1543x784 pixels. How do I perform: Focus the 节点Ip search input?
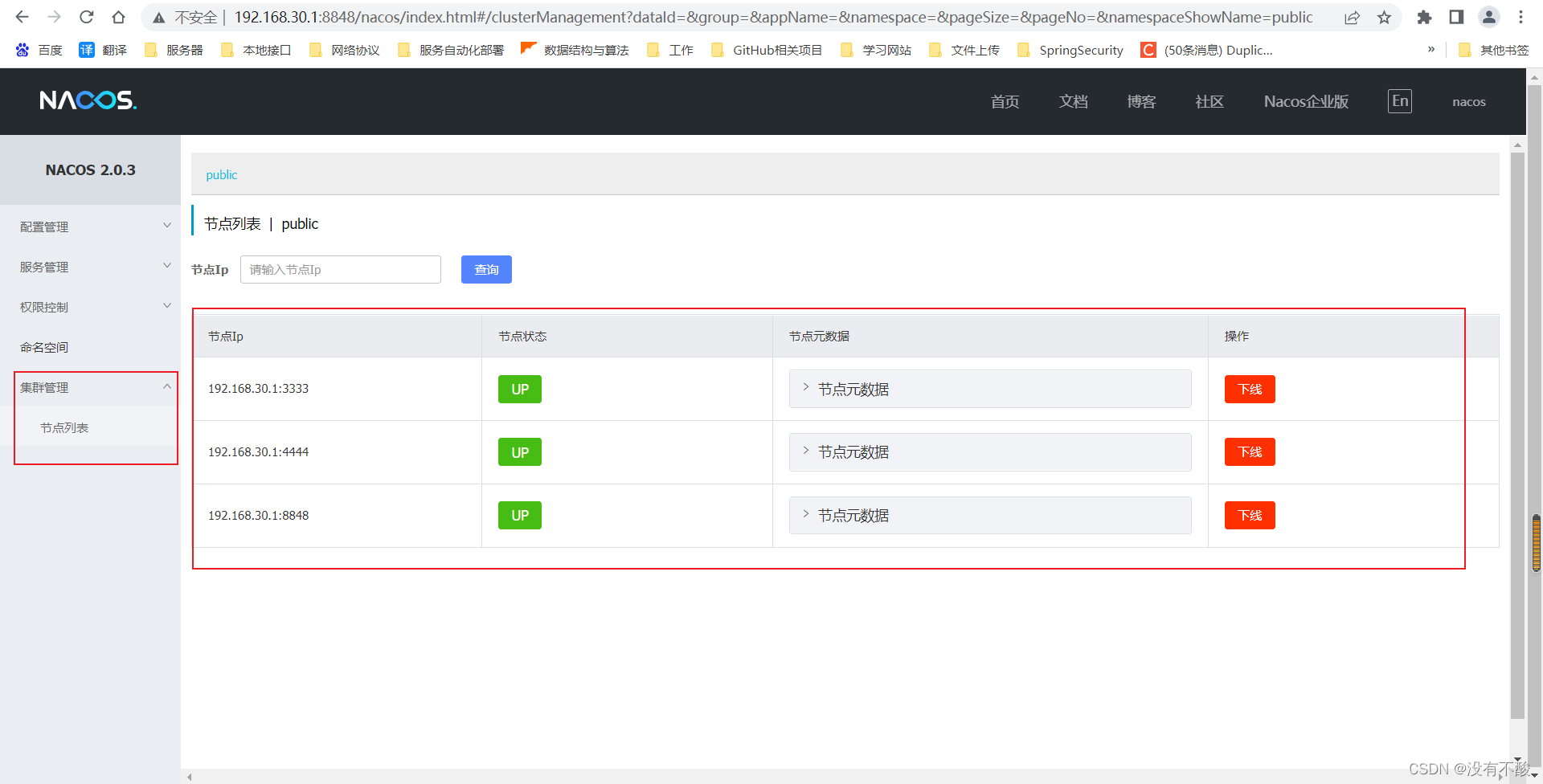pyautogui.click(x=341, y=270)
